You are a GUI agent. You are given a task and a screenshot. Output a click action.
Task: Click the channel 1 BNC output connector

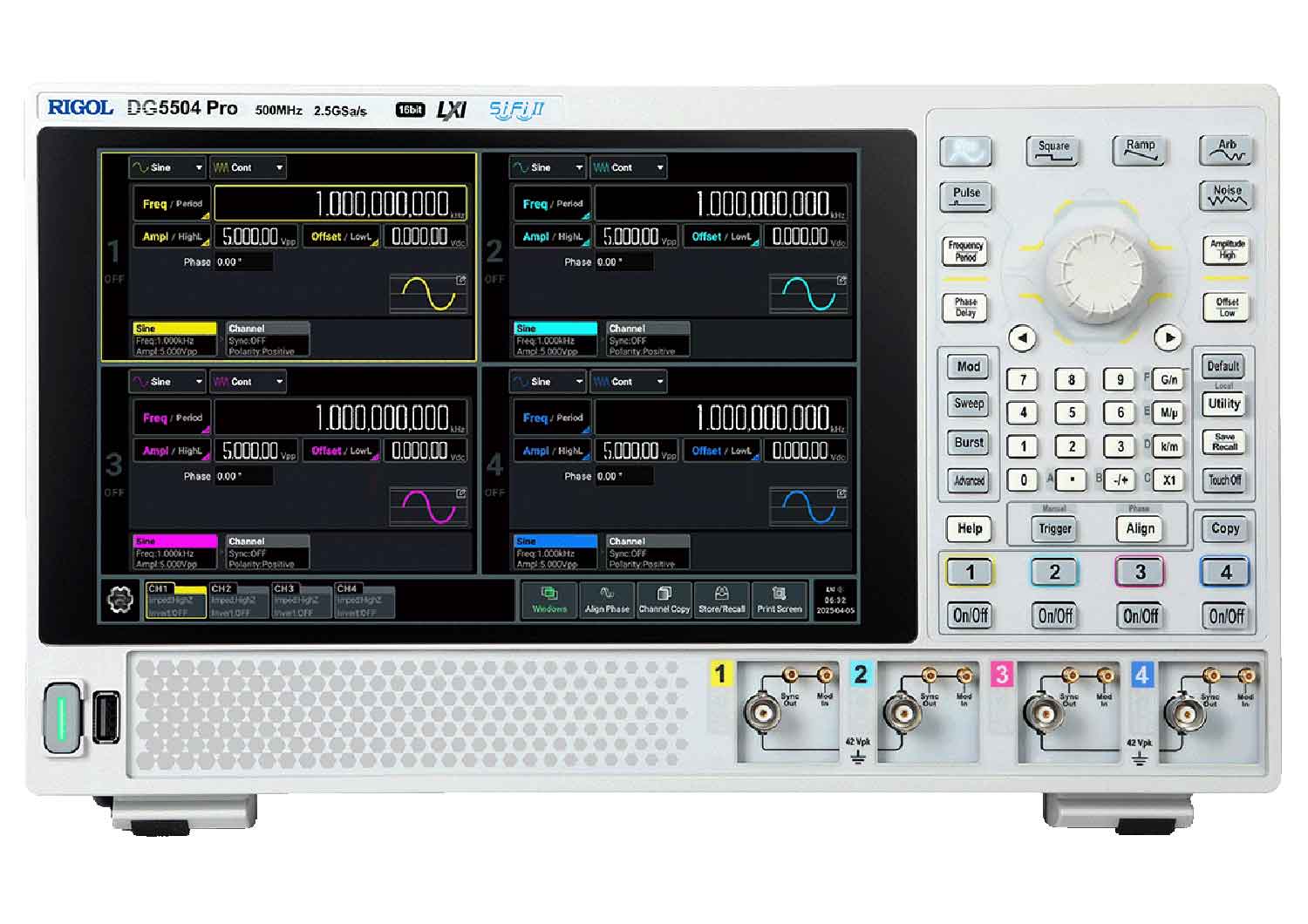[x=763, y=714]
